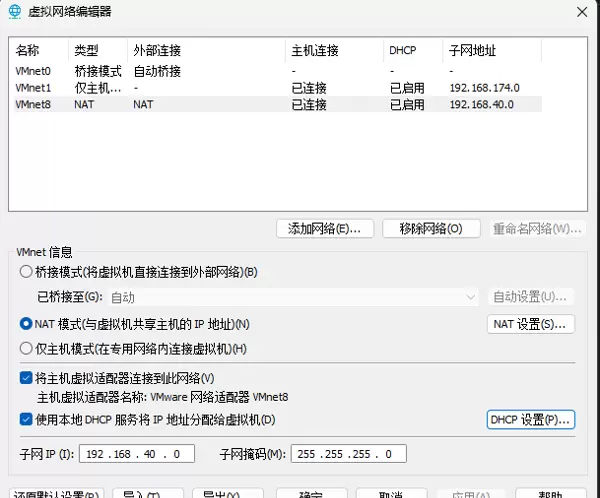600x498 pixels.
Task: Select NAT 模式 radio button
Action: [26, 324]
